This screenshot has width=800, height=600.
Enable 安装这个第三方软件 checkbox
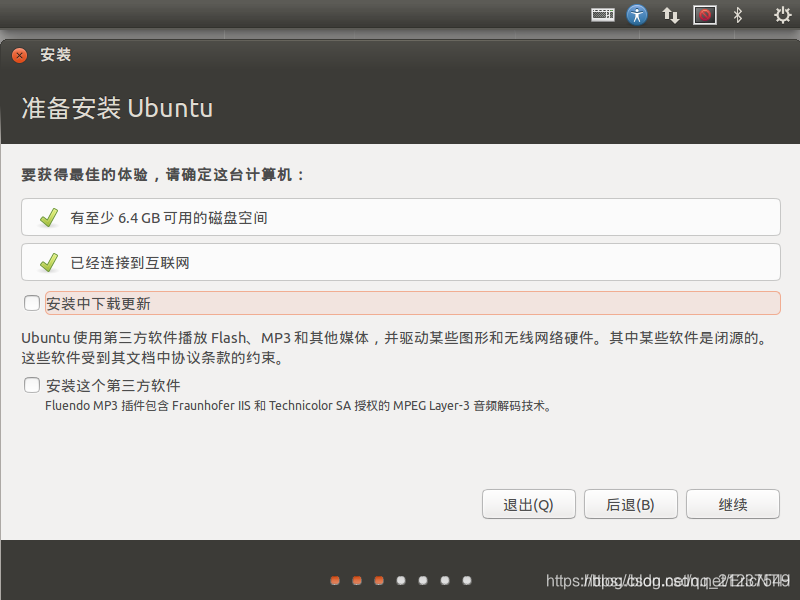(32, 385)
